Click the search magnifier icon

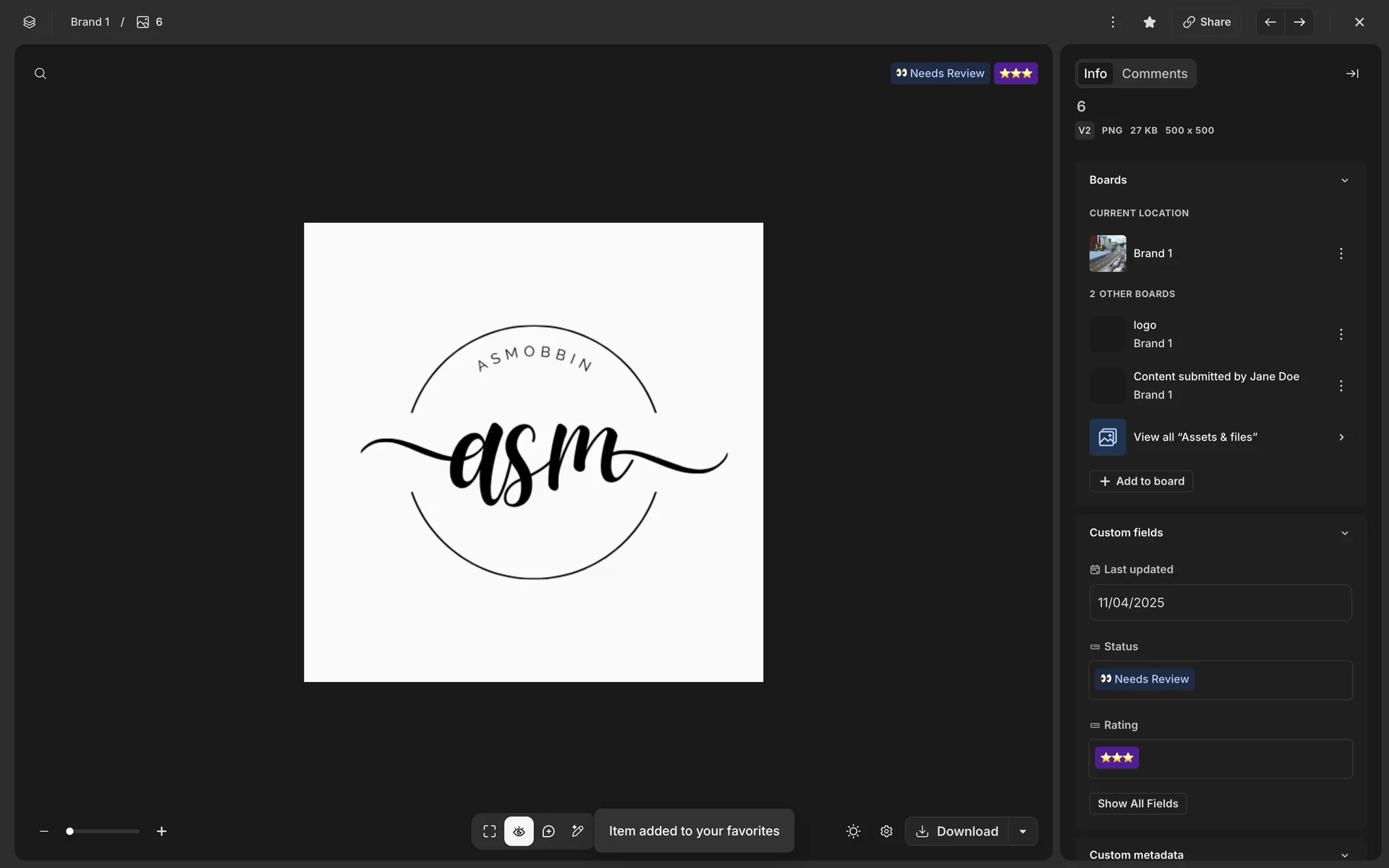pyautogui.click(x=41, y=74)
